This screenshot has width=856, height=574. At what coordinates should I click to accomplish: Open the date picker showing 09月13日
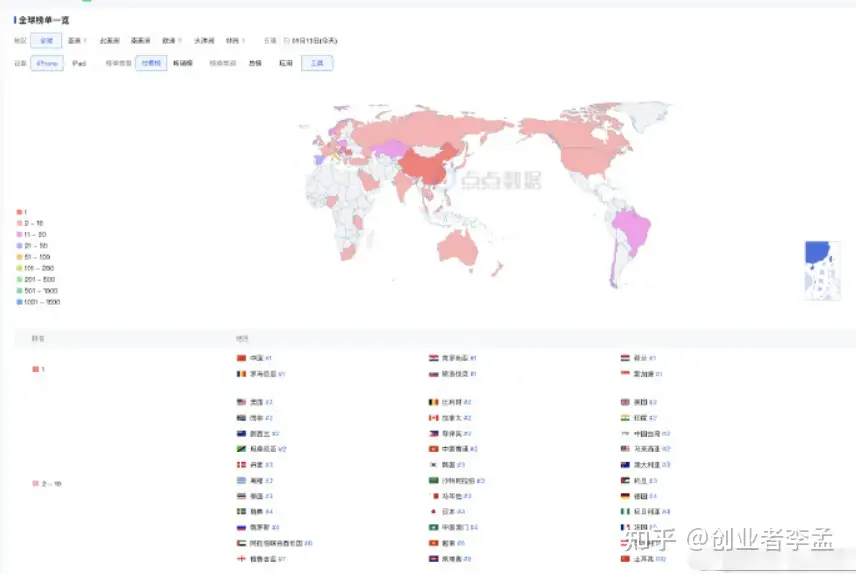(314, 41)
